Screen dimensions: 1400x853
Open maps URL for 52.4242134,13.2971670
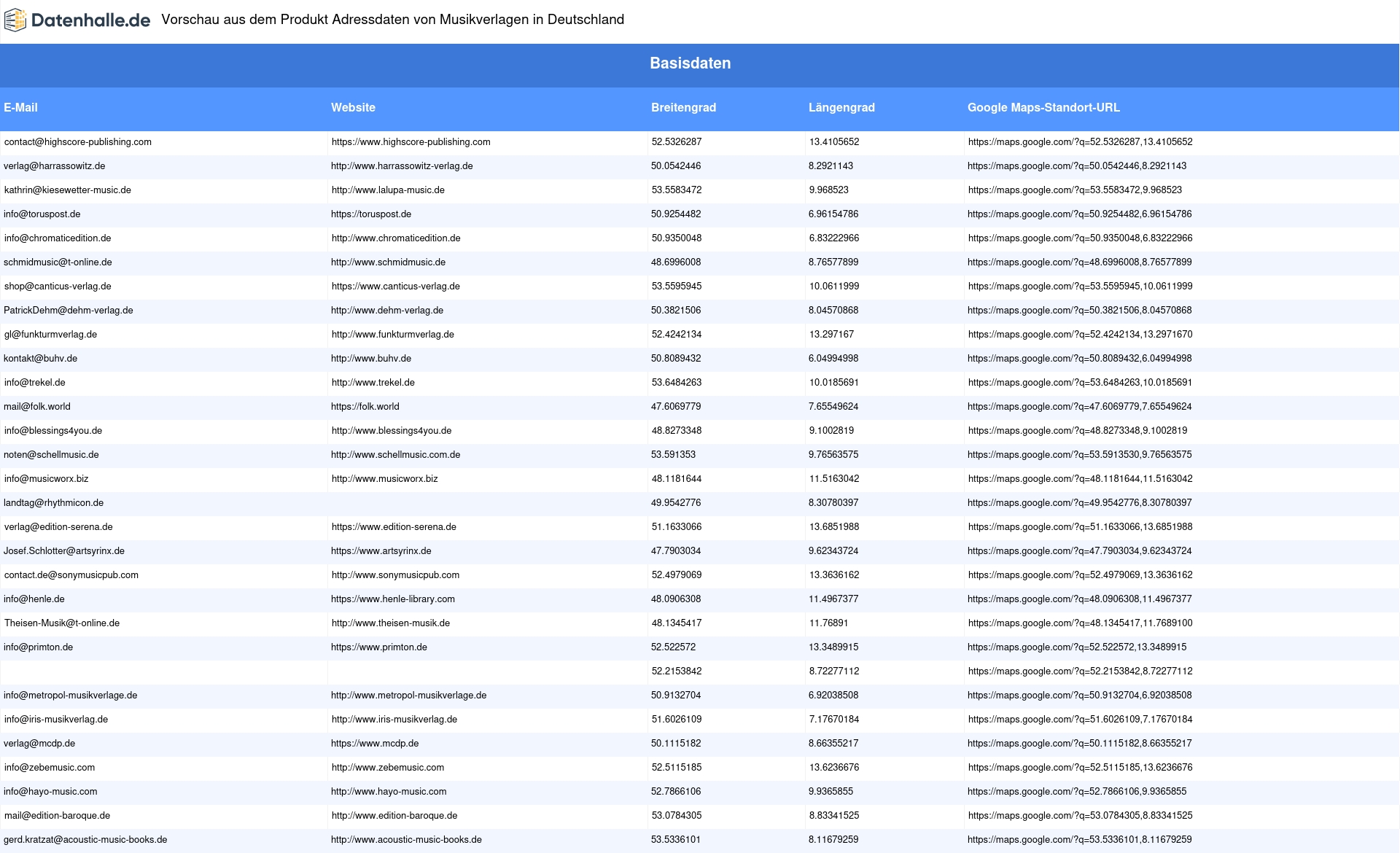pyautogui.click(x=1081, y=335)
